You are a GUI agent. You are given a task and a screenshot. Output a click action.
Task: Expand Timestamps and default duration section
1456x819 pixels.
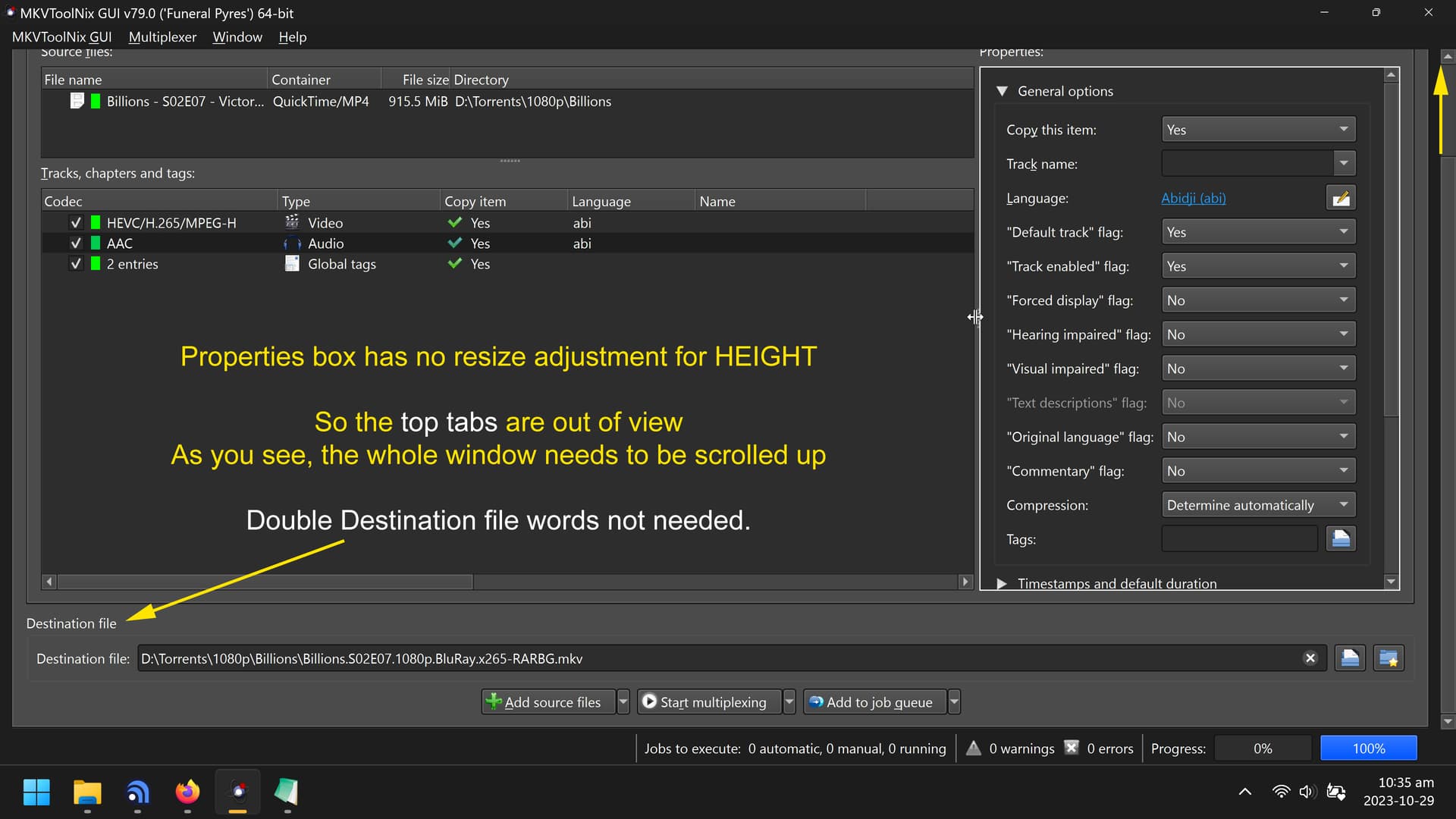(1002, 583)
